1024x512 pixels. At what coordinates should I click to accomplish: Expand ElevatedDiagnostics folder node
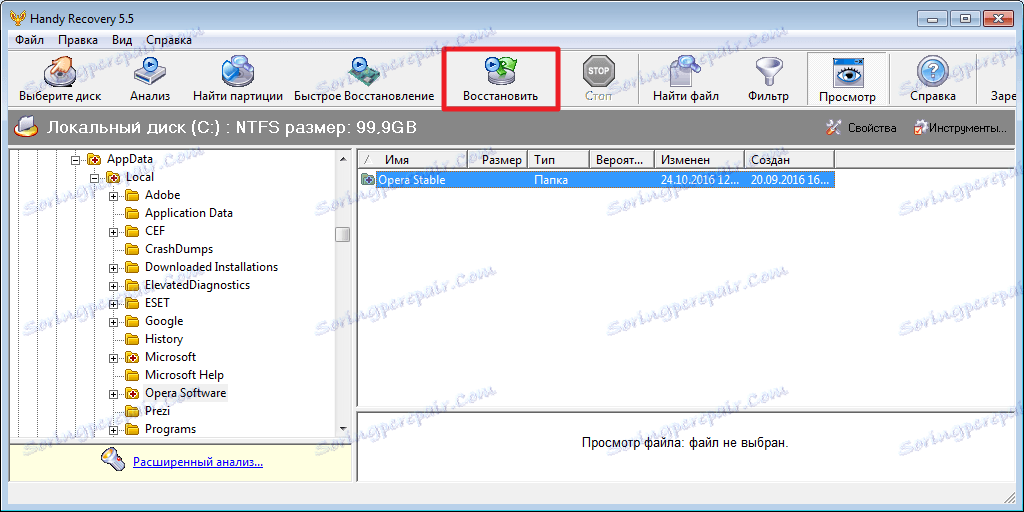click(x=114, y=286)
